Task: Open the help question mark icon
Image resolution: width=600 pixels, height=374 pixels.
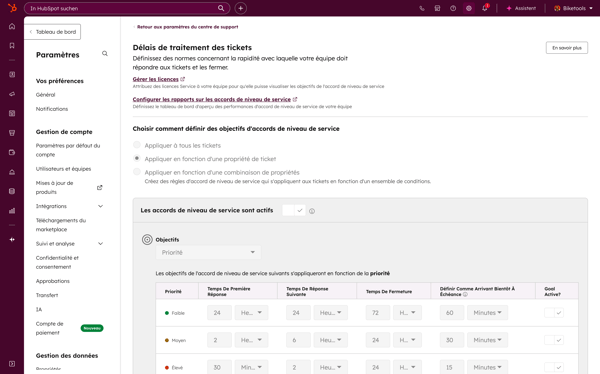Action: point(453,8)
